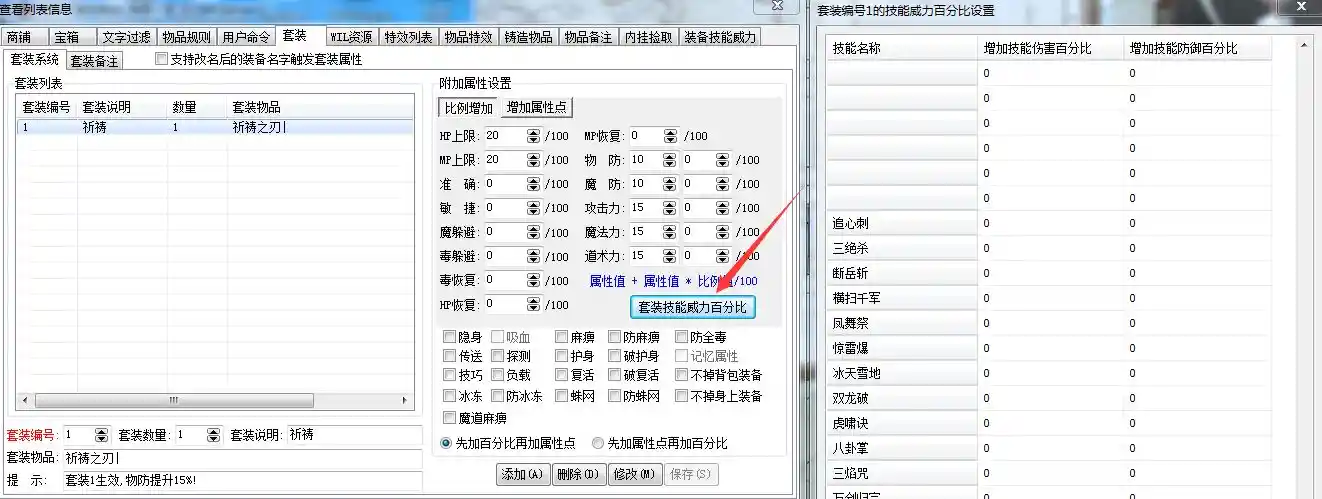Click the 增加技能伤害百分比 column header
This screenshot has width=1322, height=499.
click(x=1050, y=48)
